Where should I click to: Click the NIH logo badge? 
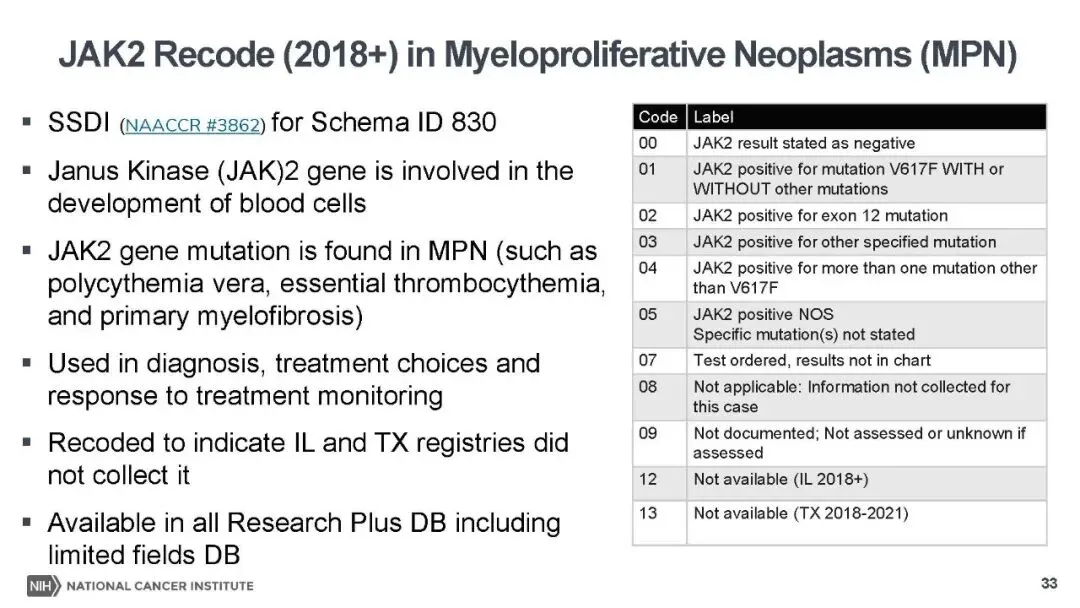(x=43, y=586)
